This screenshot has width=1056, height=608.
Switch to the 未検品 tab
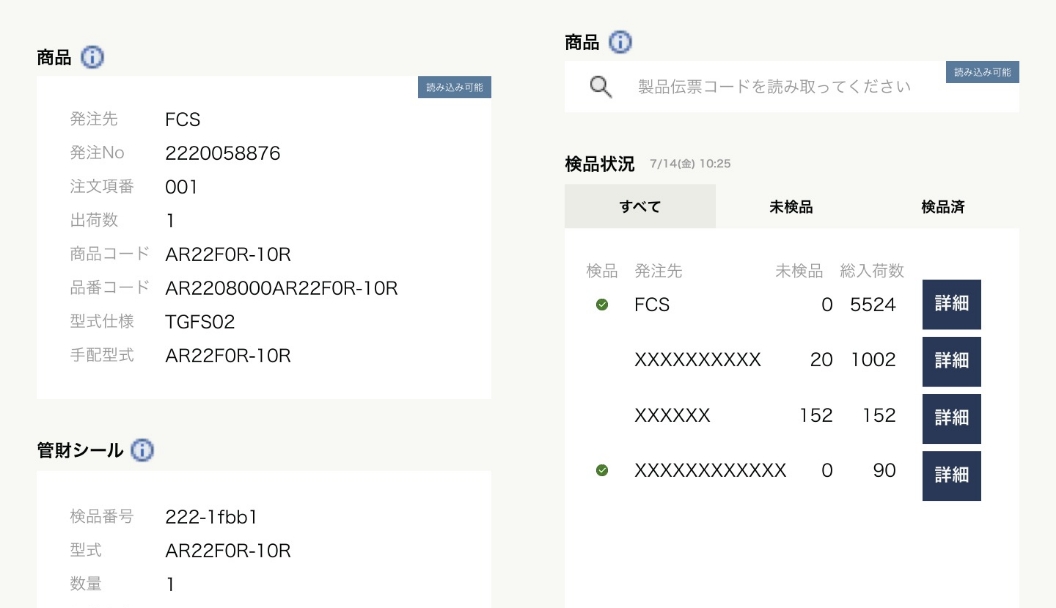pyautogui.click(x=791, y=206)
